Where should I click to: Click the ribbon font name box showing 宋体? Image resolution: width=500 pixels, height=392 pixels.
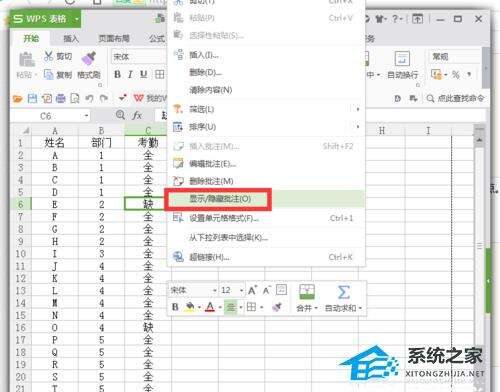pyautogui.click(x=138, y=57)
